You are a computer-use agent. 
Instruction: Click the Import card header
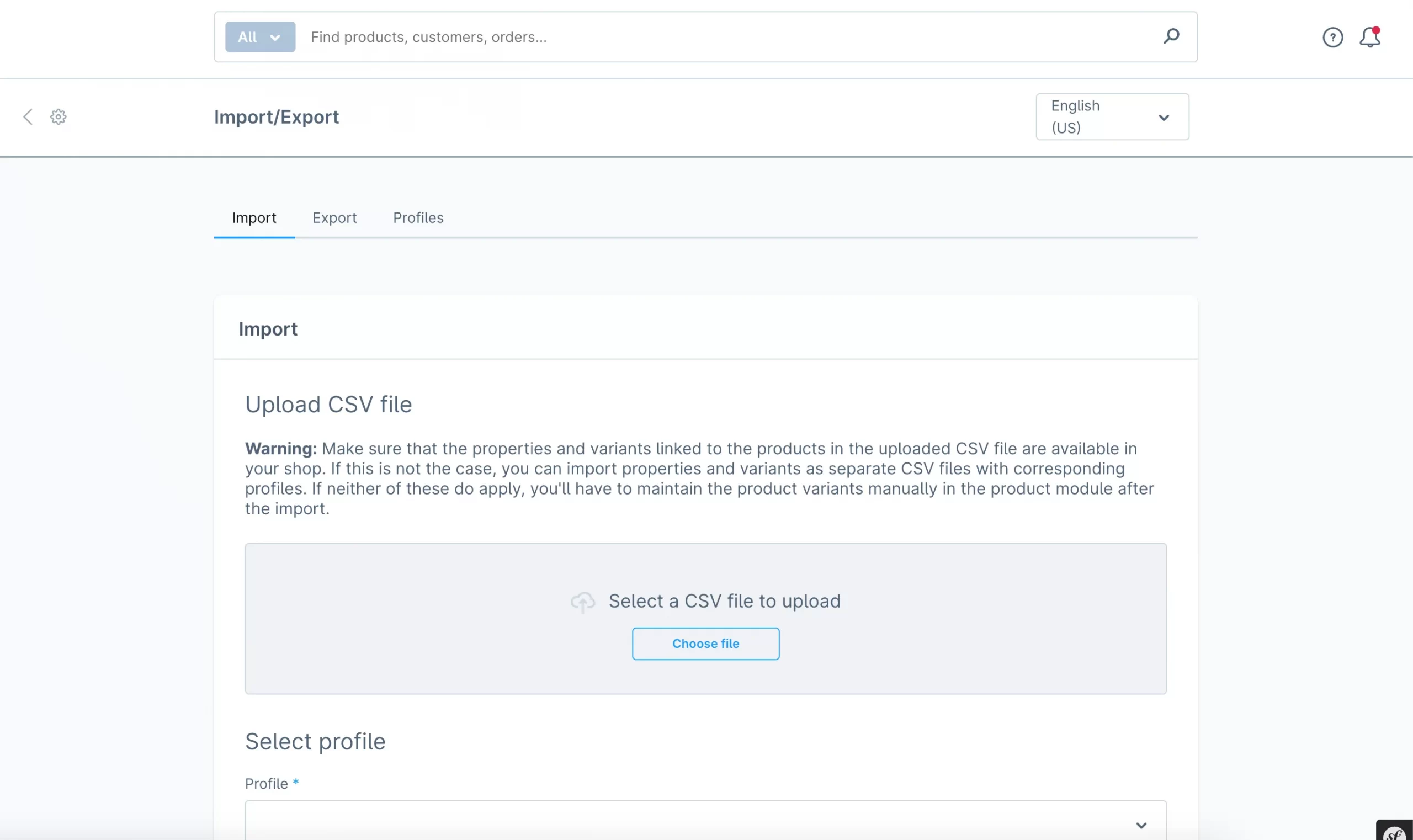(705, 327)
